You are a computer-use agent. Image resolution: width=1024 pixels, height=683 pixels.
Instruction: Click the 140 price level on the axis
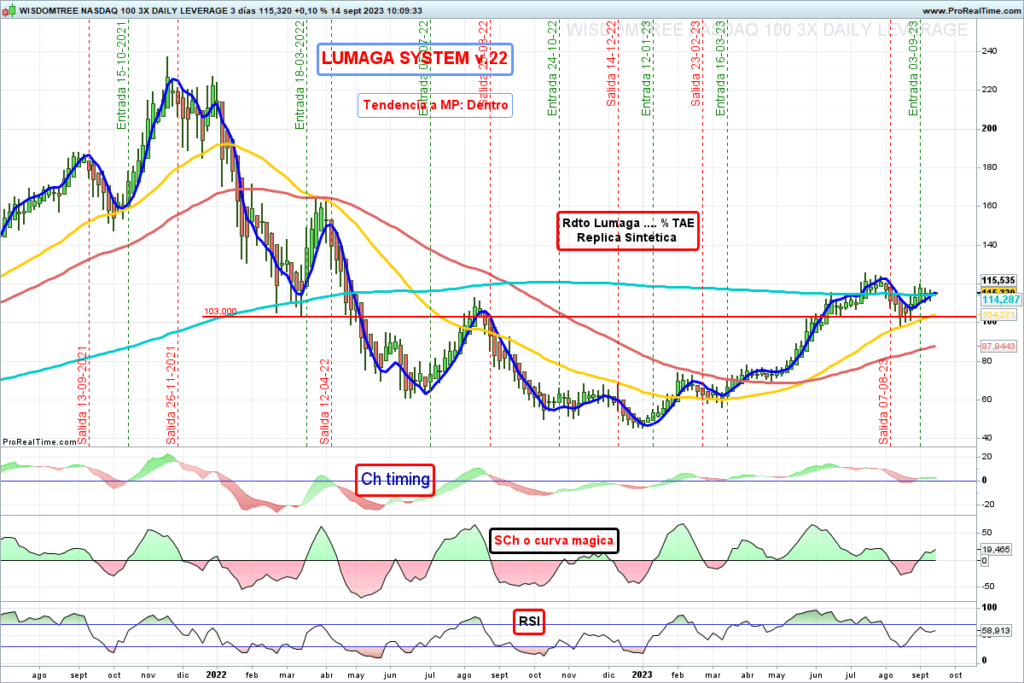point(989,245)
